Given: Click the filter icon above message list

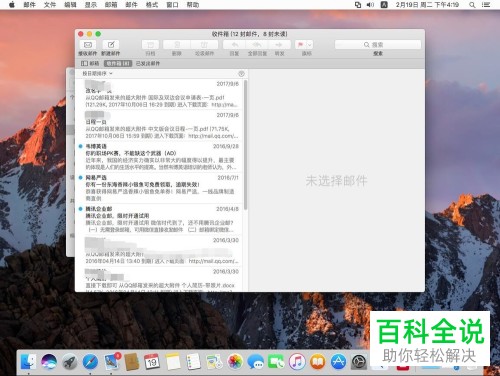Looking at the screenshot, I should pyautogui.click(x=241, y=74).
